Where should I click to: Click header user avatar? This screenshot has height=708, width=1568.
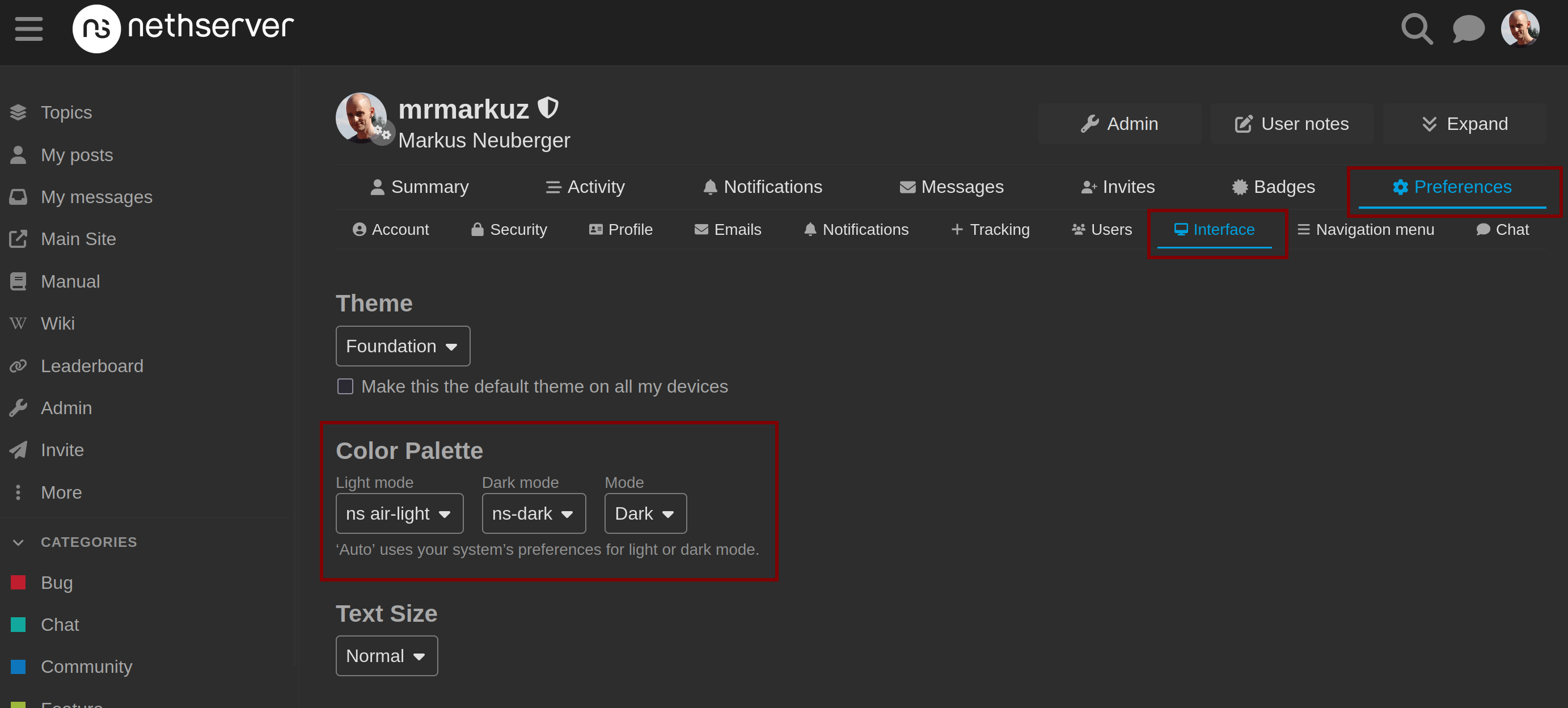(x=1520, y=28)
